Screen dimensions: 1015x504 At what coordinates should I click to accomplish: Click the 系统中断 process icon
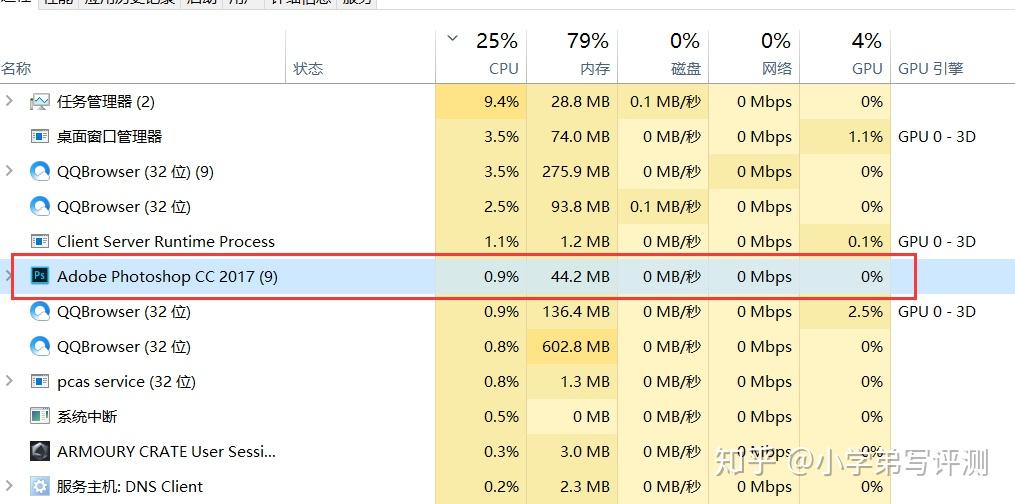[x=40, y=417]
